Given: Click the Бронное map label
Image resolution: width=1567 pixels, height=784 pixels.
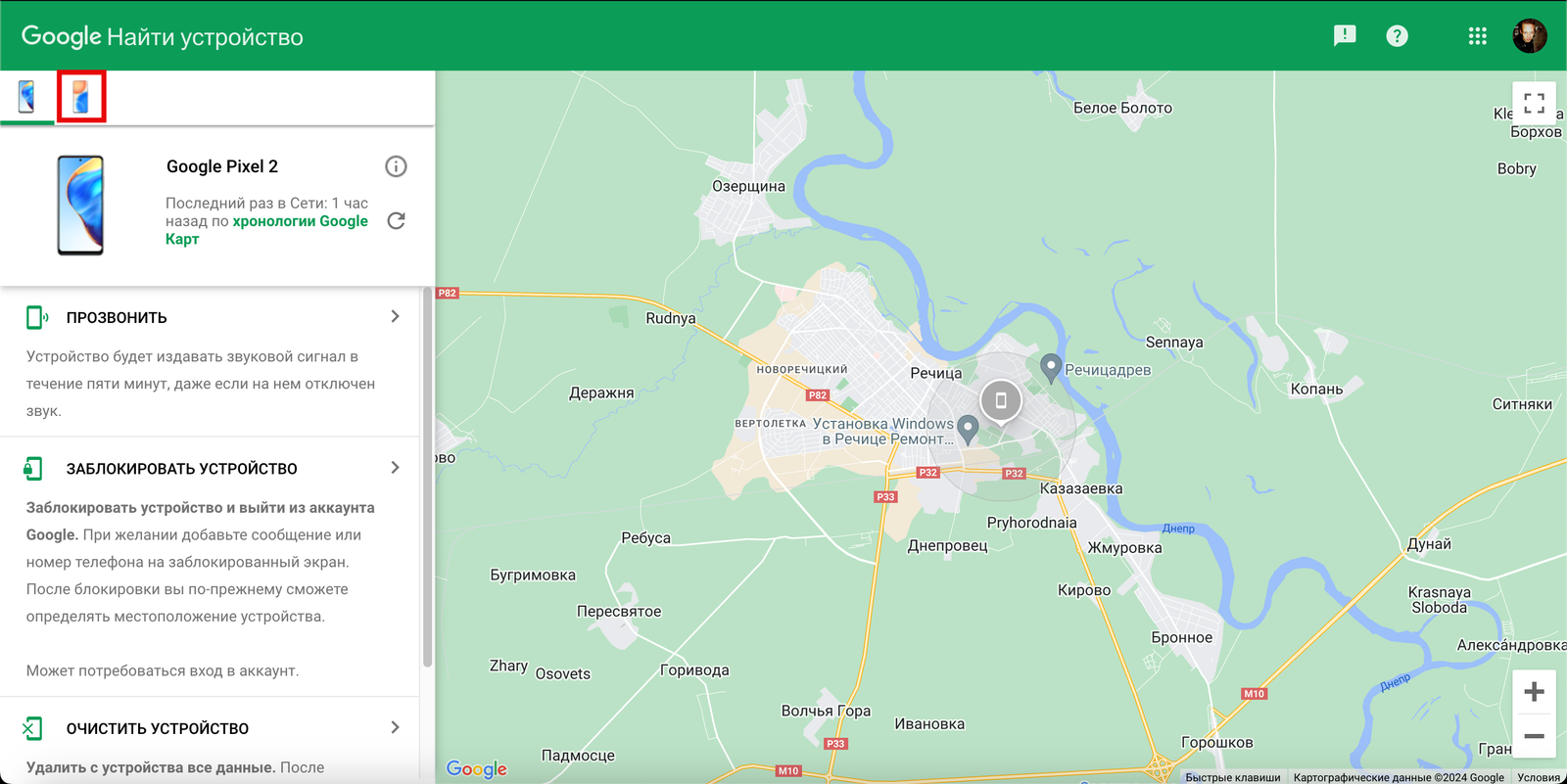Looking at the screenshot, I should [1182, 637].
